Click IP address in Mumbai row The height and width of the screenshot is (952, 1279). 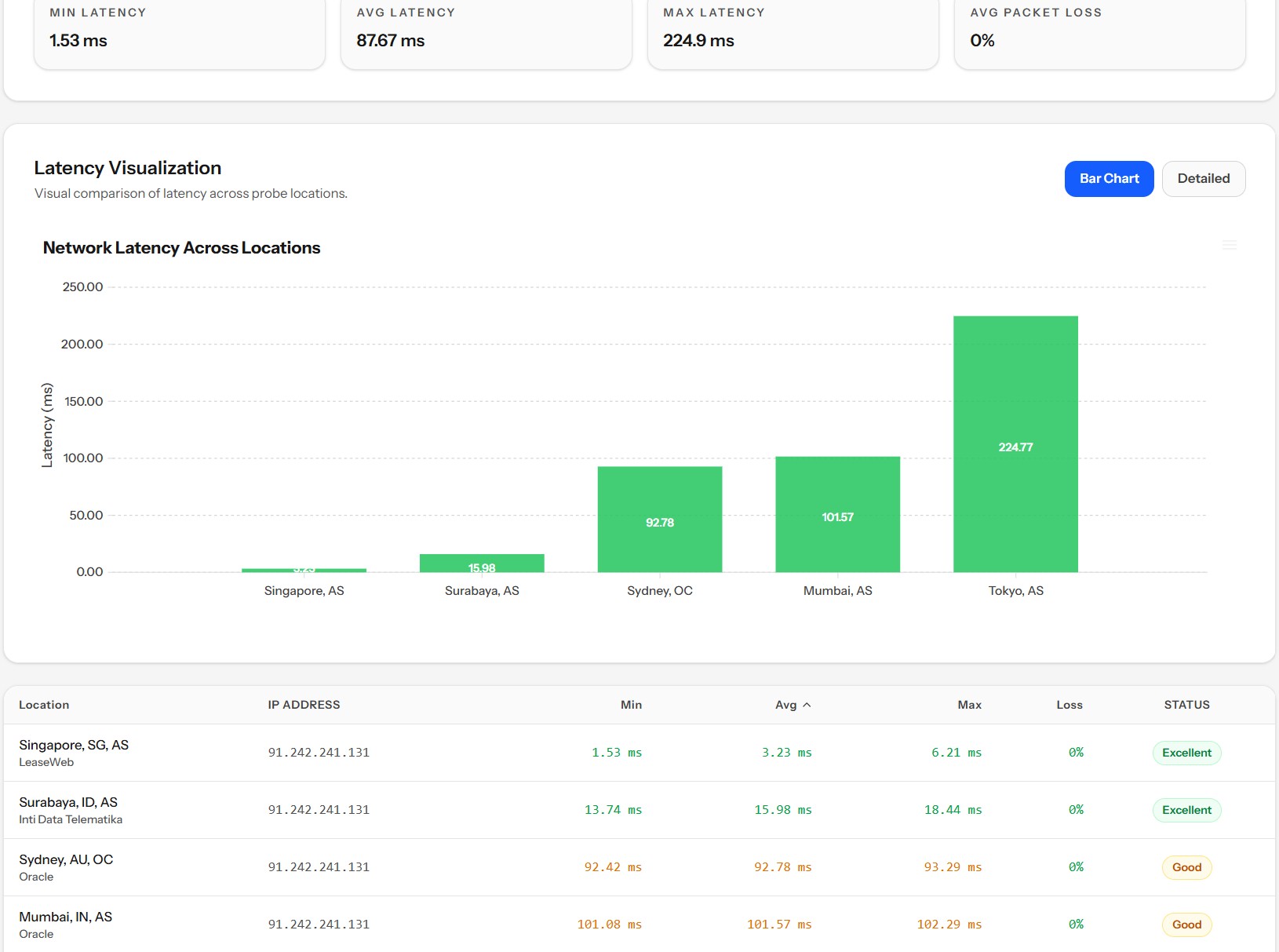click(319, 925)
